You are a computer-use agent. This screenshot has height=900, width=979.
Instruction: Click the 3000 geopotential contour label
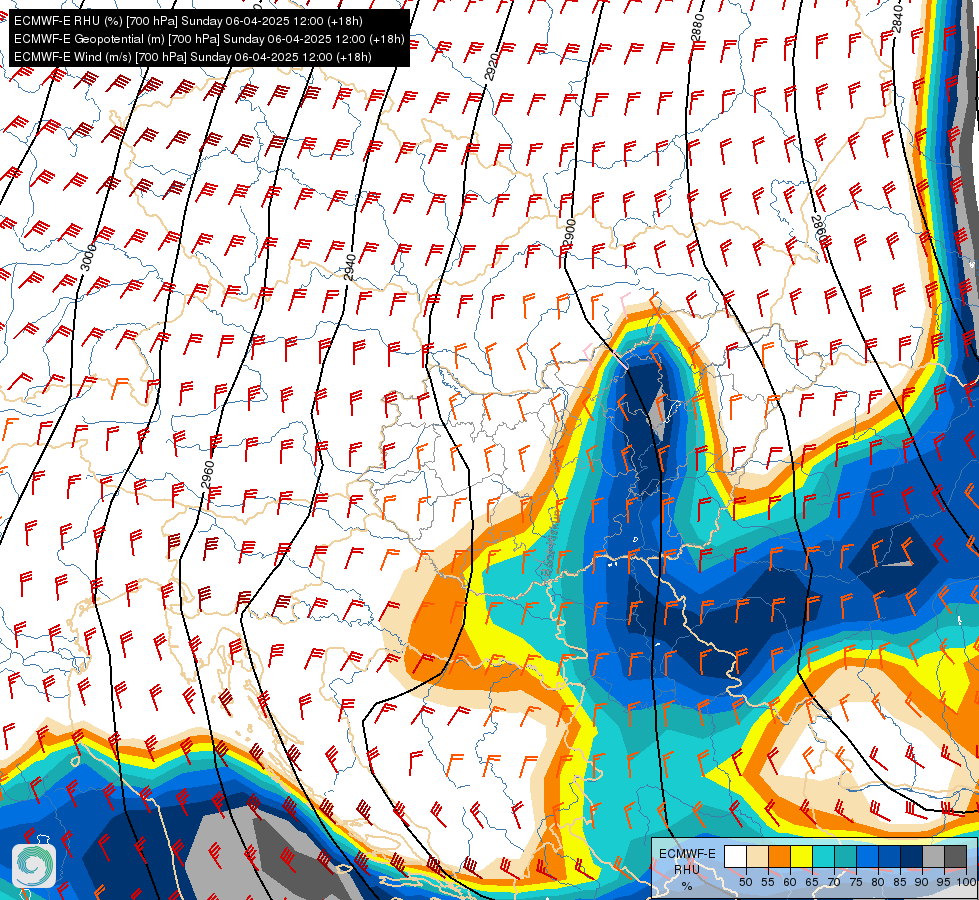[89, 257]
